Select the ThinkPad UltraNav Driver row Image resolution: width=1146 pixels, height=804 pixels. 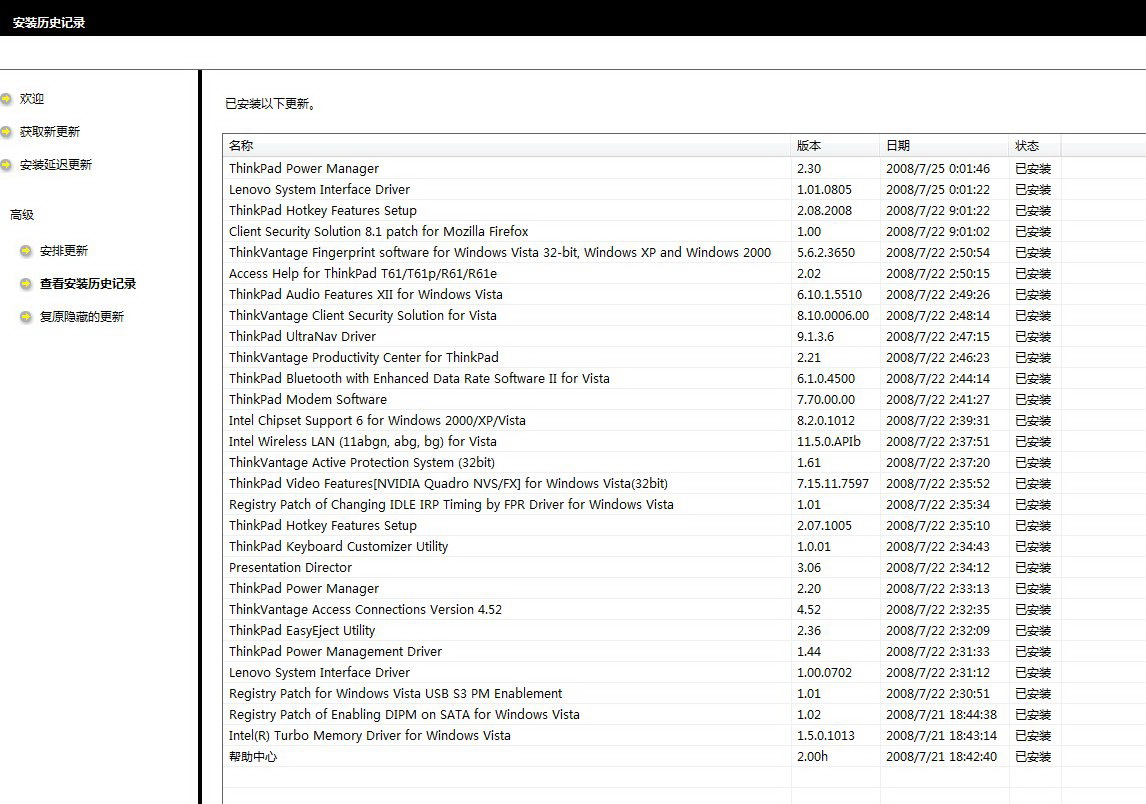(x=303, y=337)
